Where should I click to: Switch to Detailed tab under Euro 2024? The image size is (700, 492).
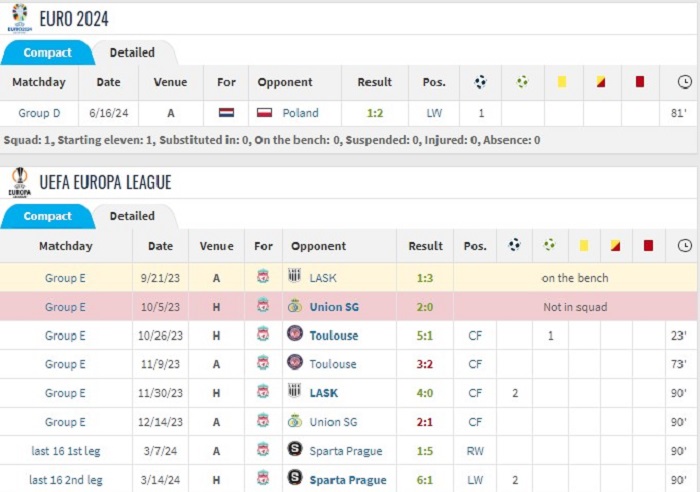pyautogui.click(x=132, y=53)
